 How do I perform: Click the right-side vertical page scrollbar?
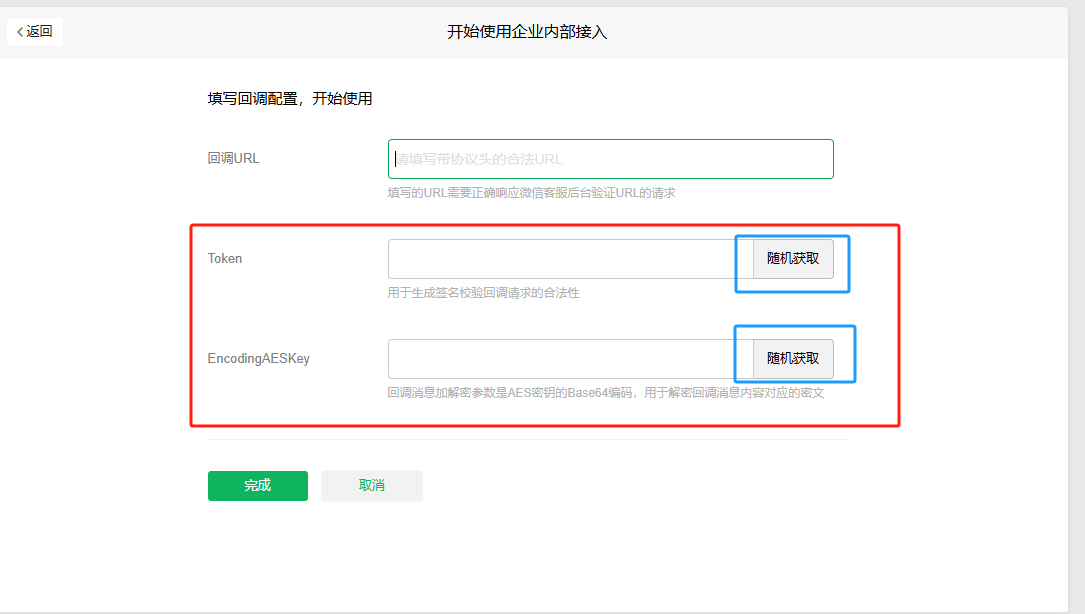(x=1076, y=300)
